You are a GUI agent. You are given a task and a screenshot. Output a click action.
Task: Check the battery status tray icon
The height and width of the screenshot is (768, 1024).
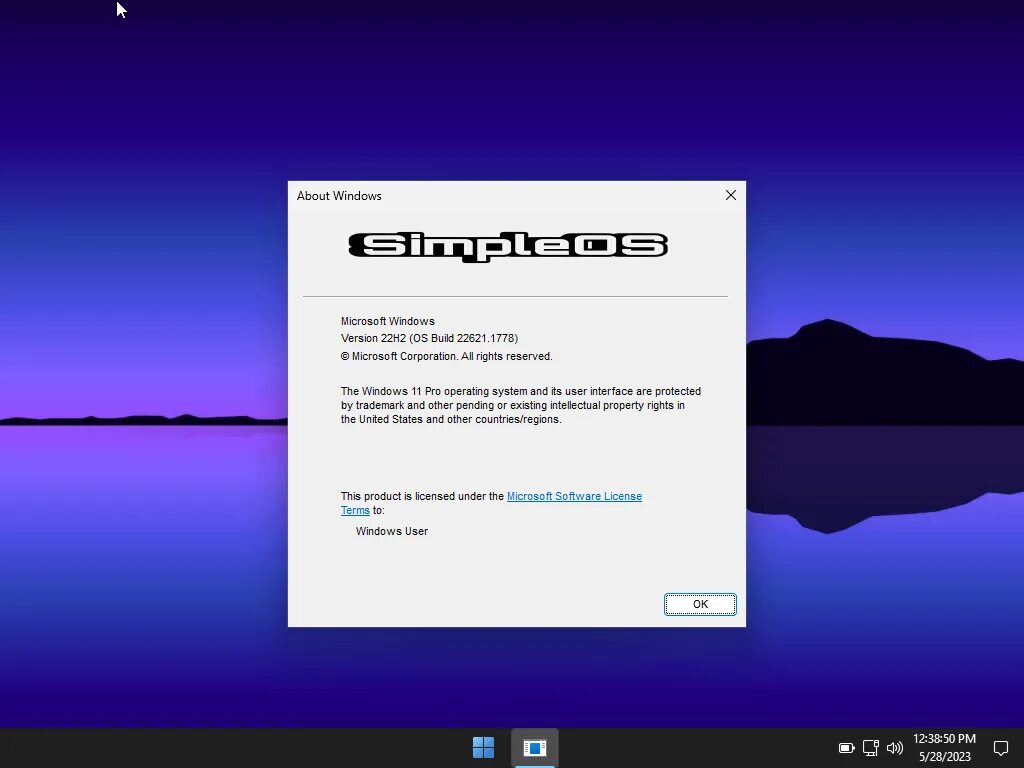tap(846, 748)
